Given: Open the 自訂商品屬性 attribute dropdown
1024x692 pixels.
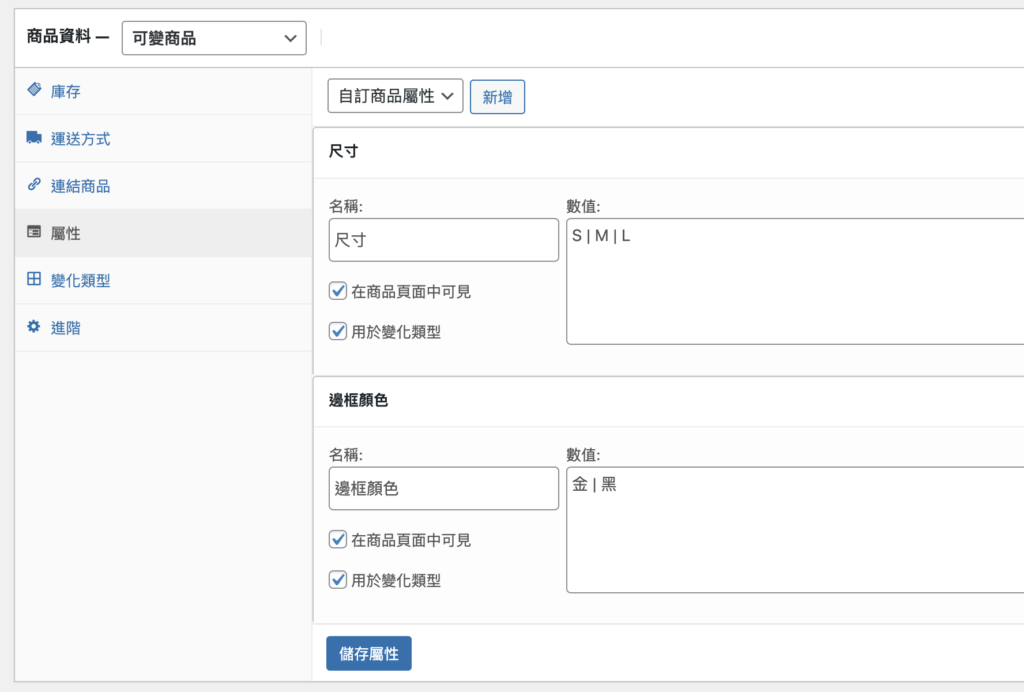Looking at the screenshot, I should tap(393, 95).
